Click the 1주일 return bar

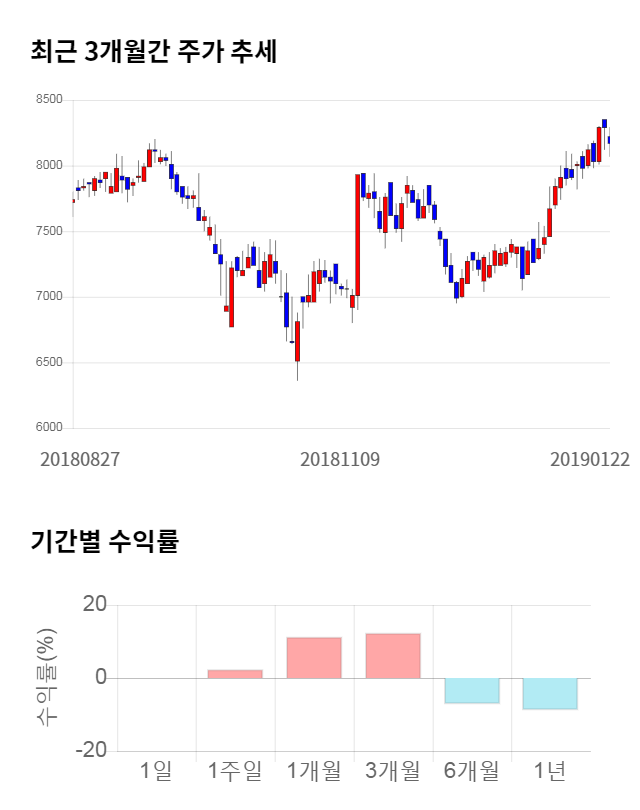(x=235, y=674)
